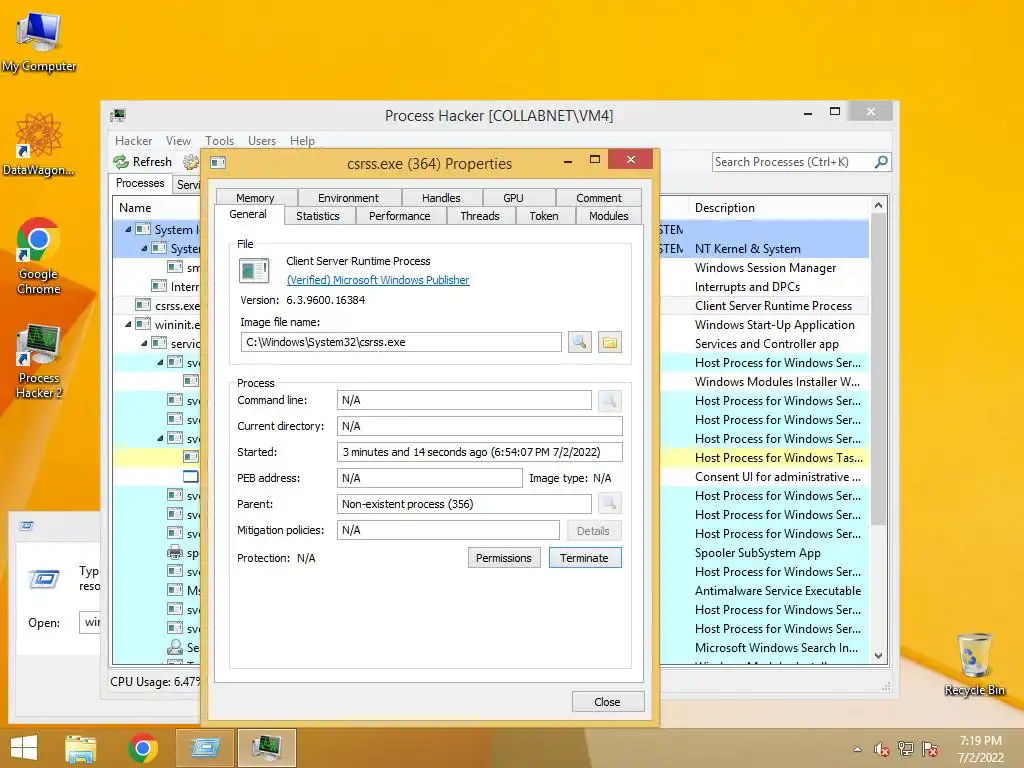
Task: Collapse the svchost node above the yellow task host row
Action: point(160,438)
